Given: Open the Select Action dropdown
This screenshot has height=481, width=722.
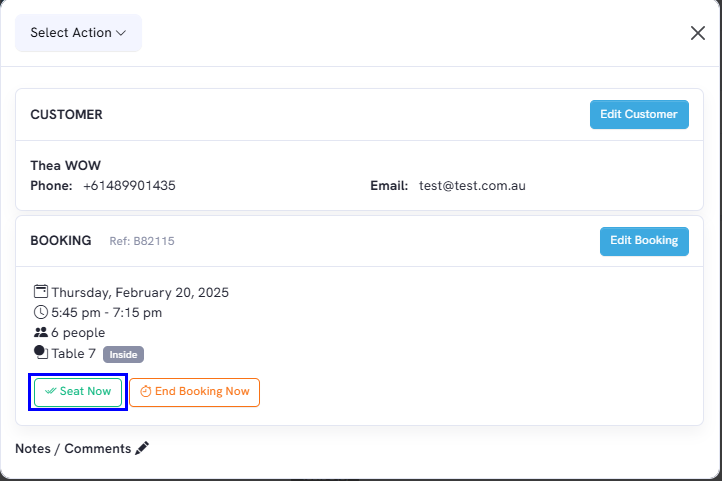Looking at the screenshot, I should coord(78,33).
